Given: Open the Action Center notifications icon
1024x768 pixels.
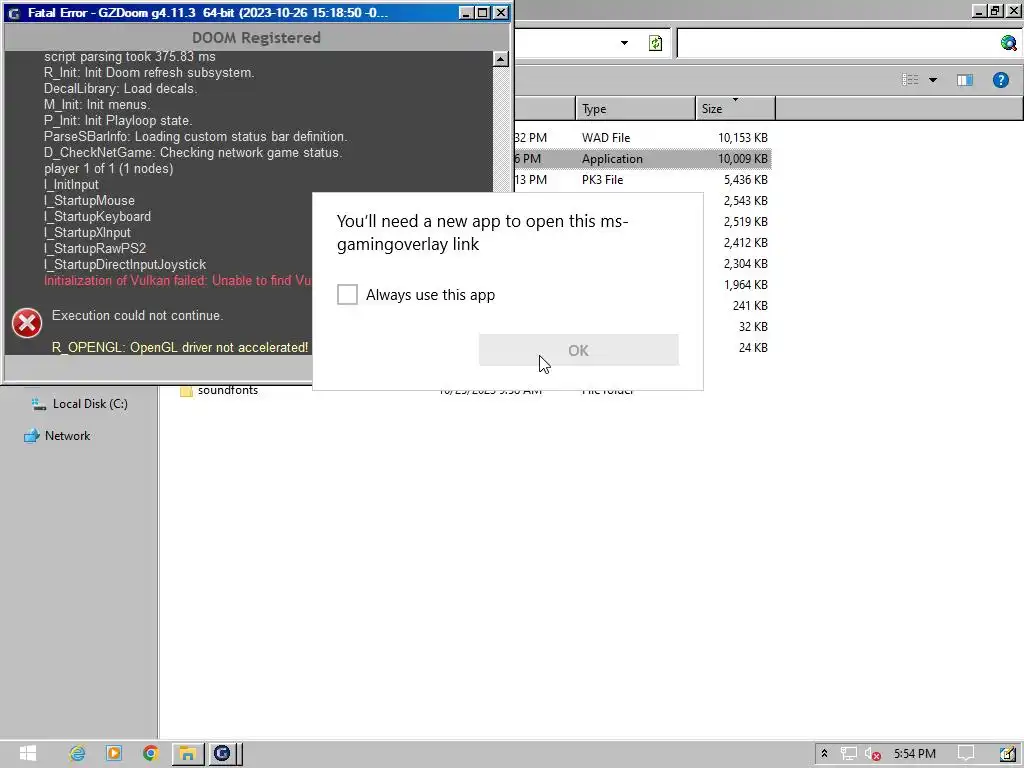Looking at the screenshot, I should (x=966, y=754).
